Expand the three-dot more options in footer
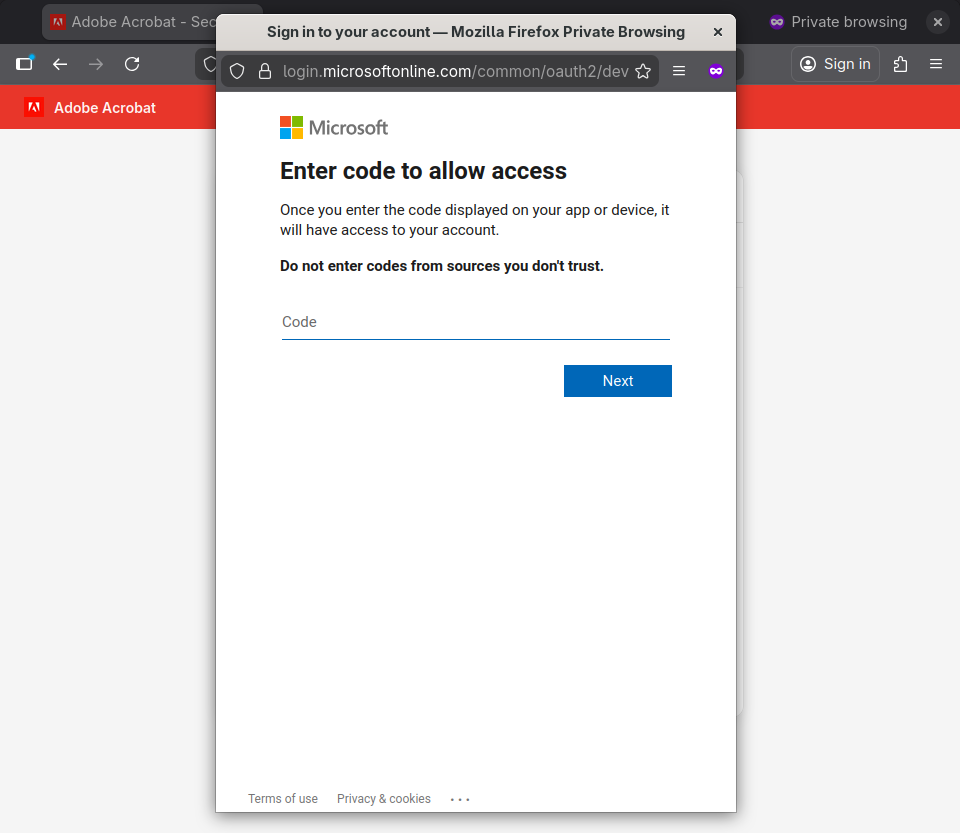The width and height of the screenshot is (960, 833). pyautogui.click(x=460, y=799)
